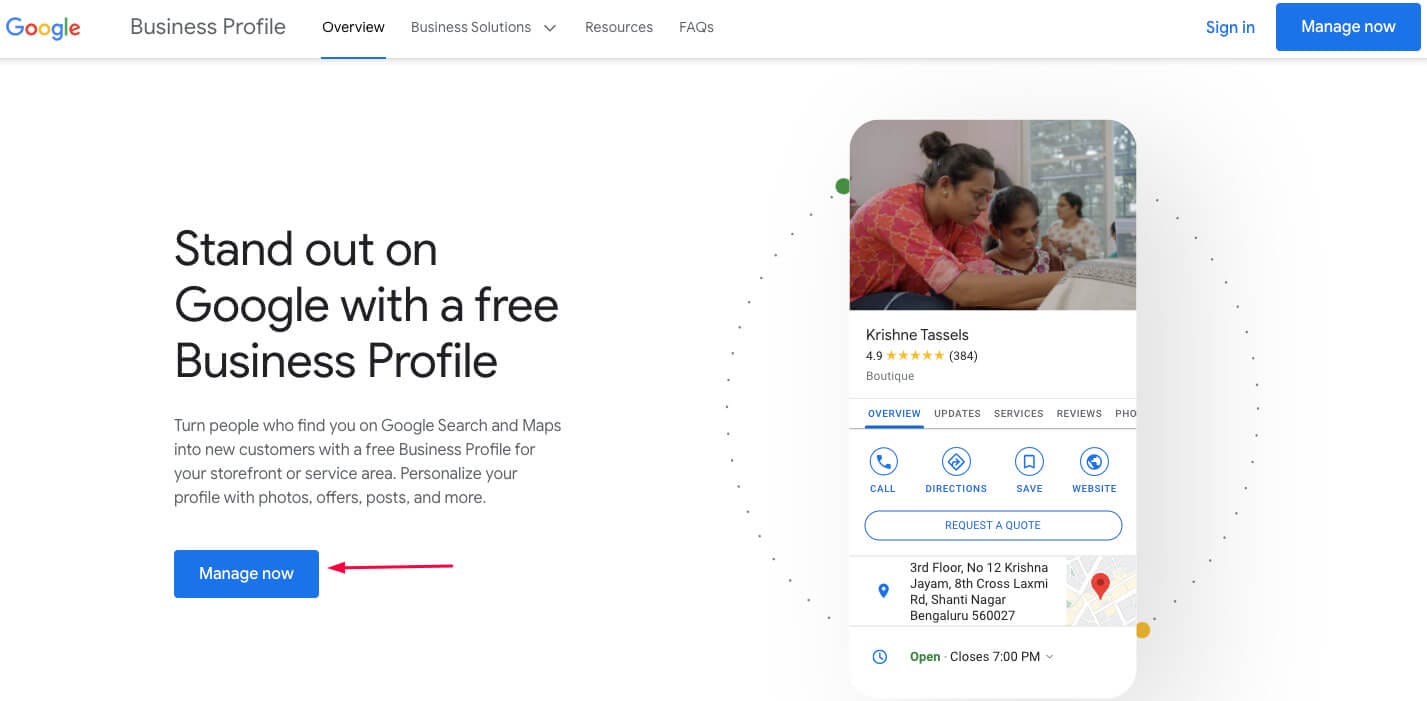Click the 'Open · Closes 7:00 PM' text
This screenshot has height=701, width=1427.
tap(975, 657)
